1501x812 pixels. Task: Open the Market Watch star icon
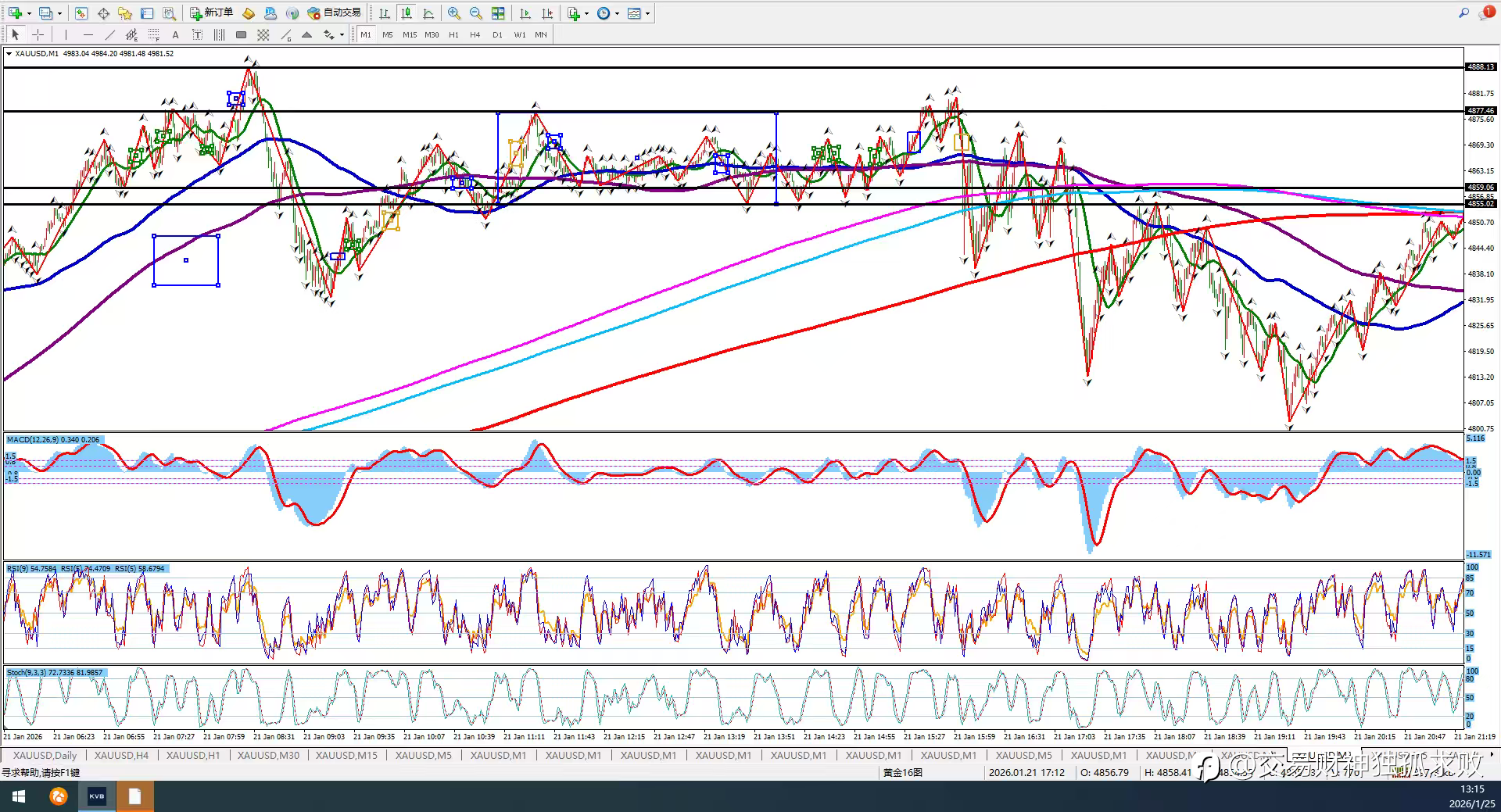[124, 13]
